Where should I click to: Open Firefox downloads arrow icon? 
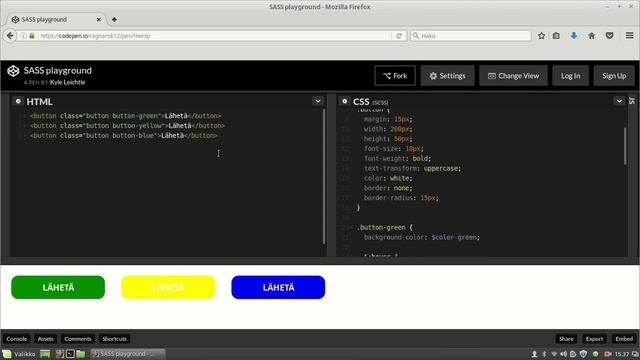click(x=573, y=36)
